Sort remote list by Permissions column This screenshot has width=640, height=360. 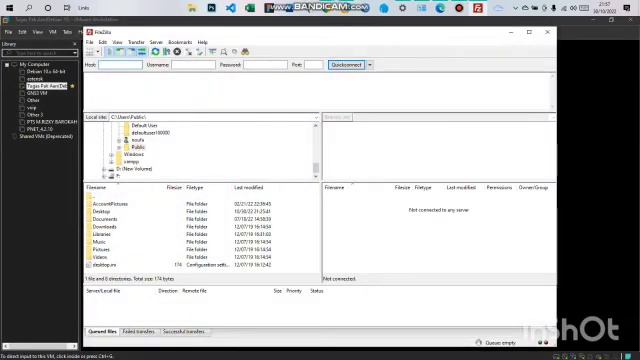[x=499, y=187]
